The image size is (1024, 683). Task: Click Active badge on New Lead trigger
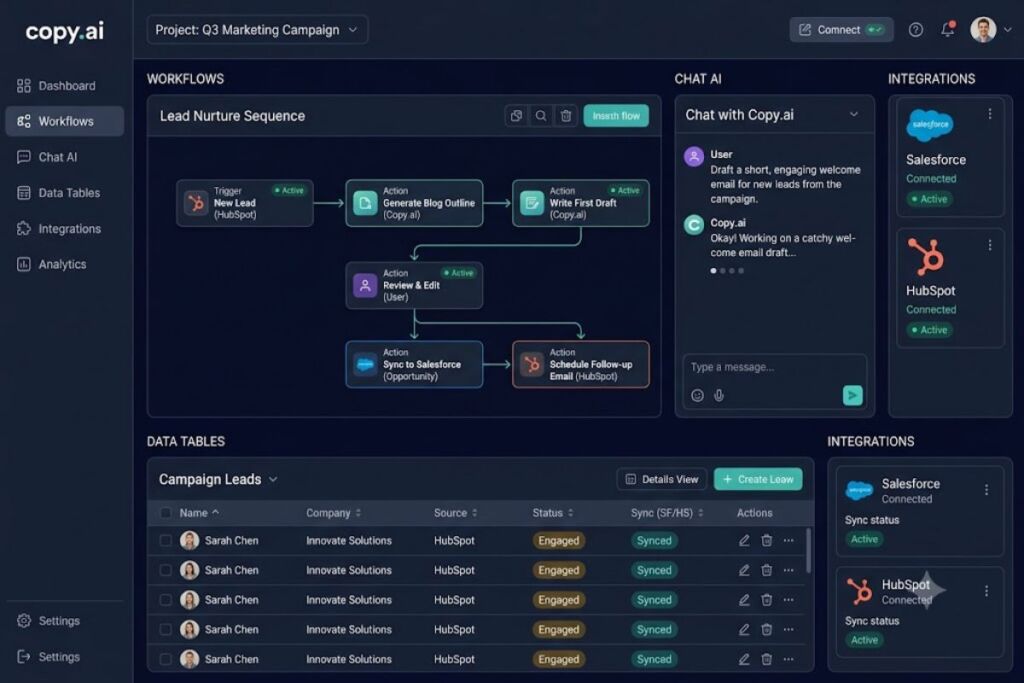point(290,191)
